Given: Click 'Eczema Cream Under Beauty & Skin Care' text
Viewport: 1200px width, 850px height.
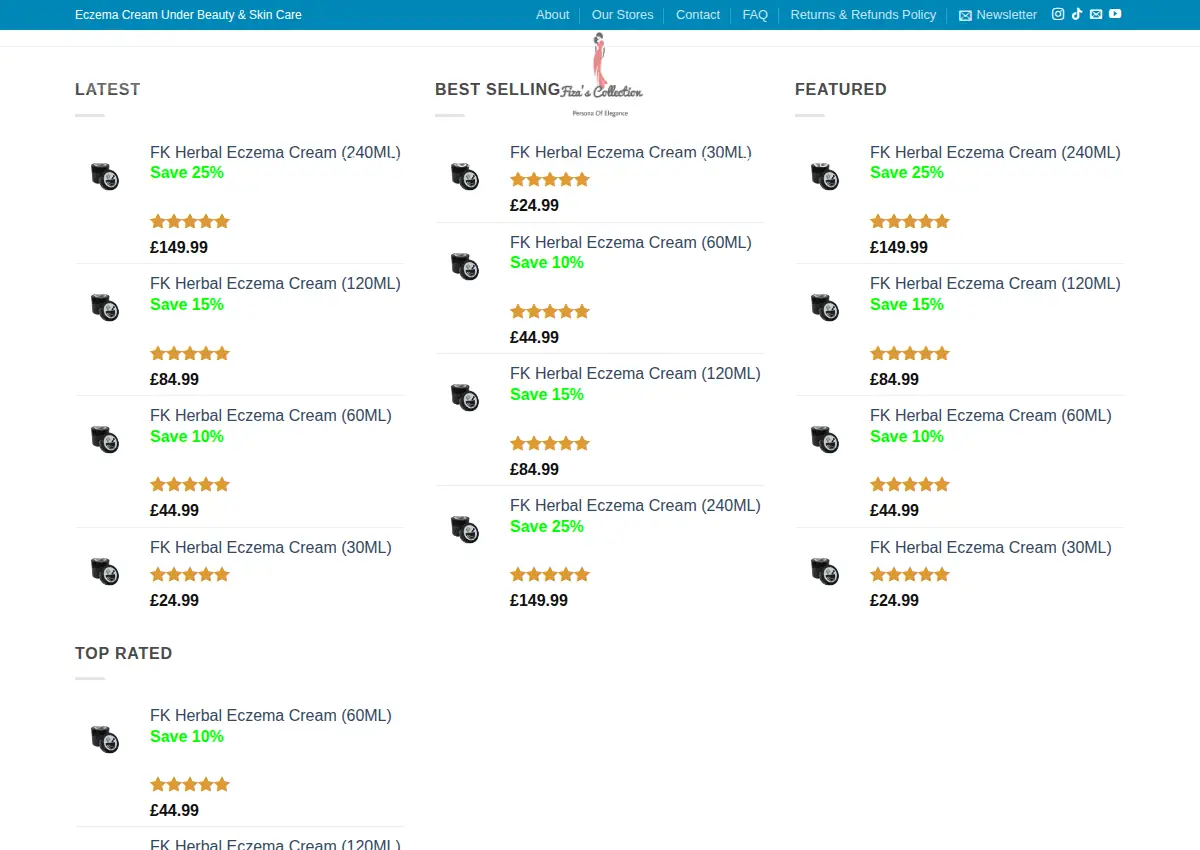Looking at the screenshot, I should (188, 15).
